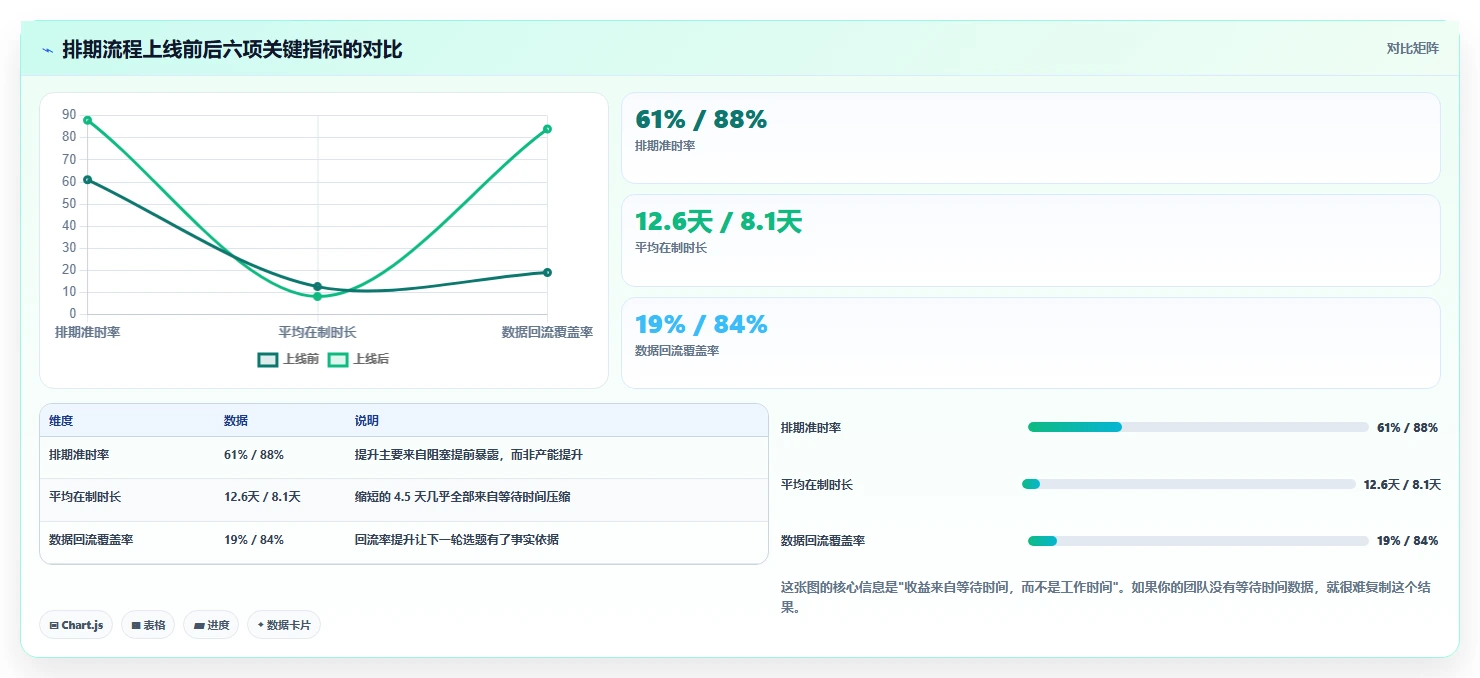
Task: Select the 进度 tag chip
Action: click(211, 625)
